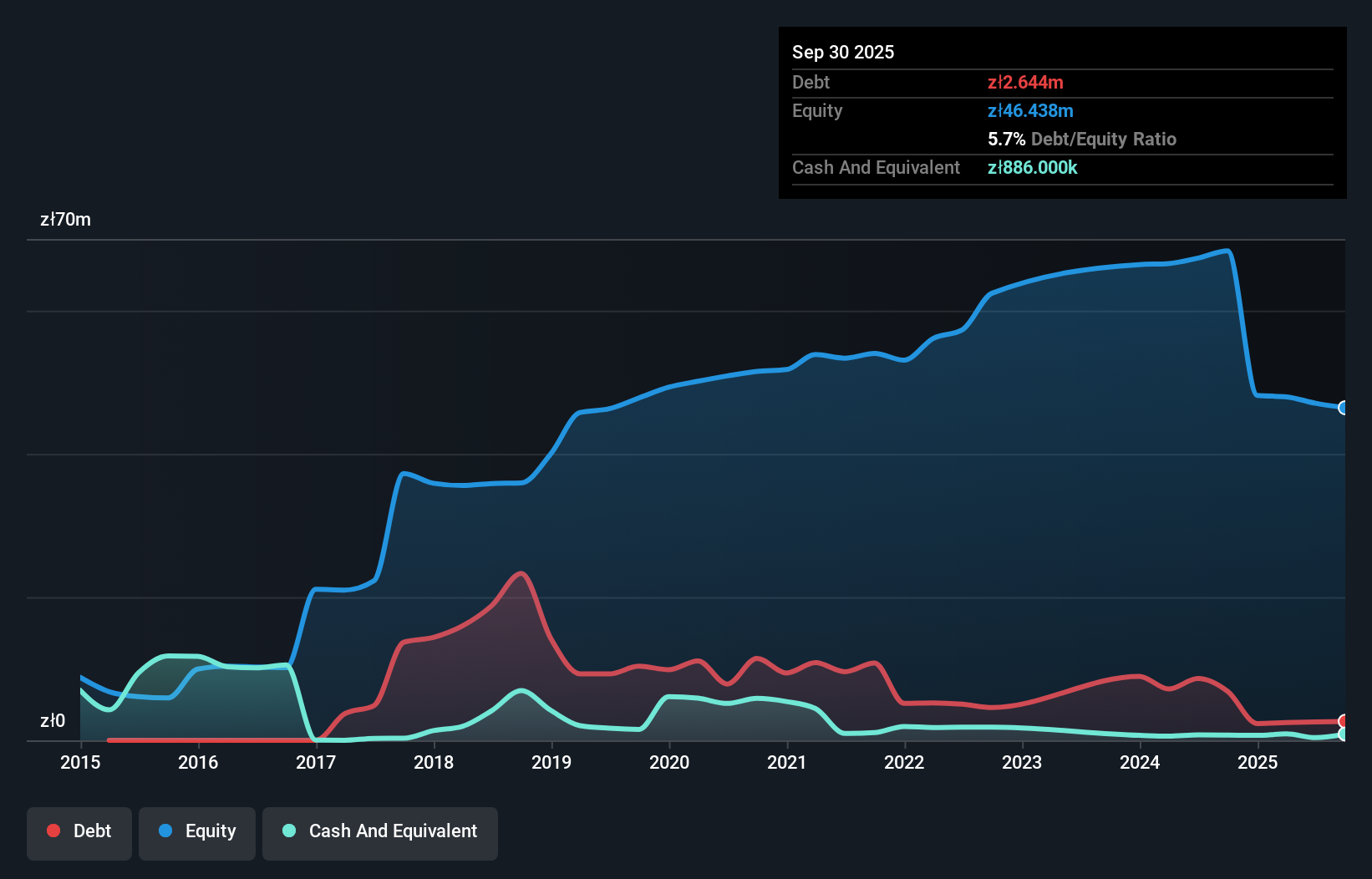This screenshot has height=879, width=1372.
Task: Toggle the Debt series using its legend button
Action: coord(79,832)
